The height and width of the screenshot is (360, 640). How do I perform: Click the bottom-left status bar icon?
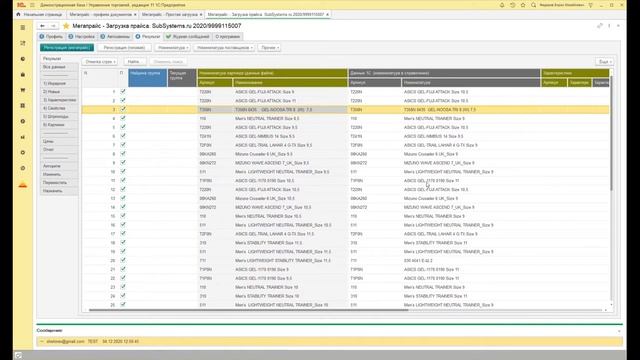click(18, 356)
